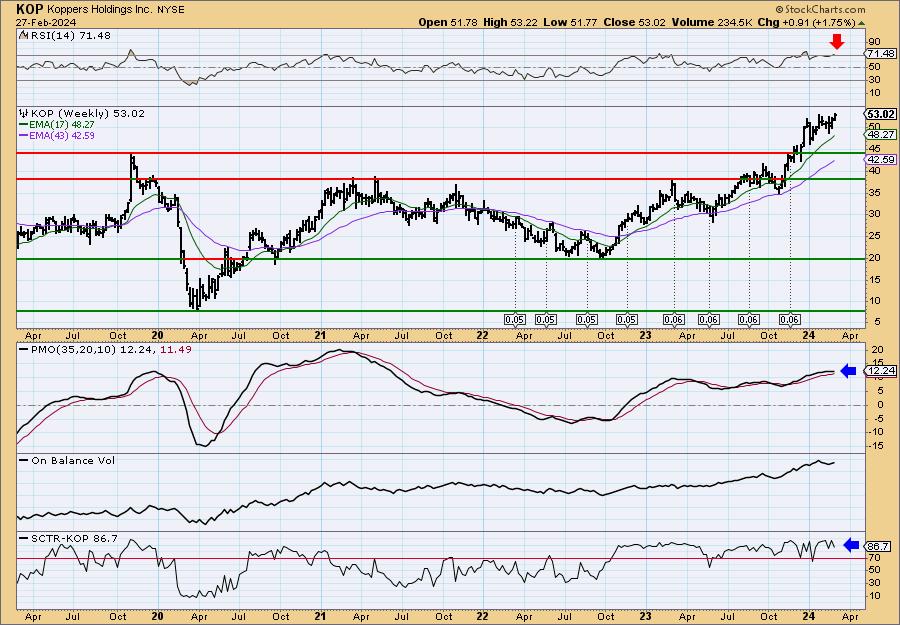Click the SCTR-KOP 86.7 panel label

[73, 538]
